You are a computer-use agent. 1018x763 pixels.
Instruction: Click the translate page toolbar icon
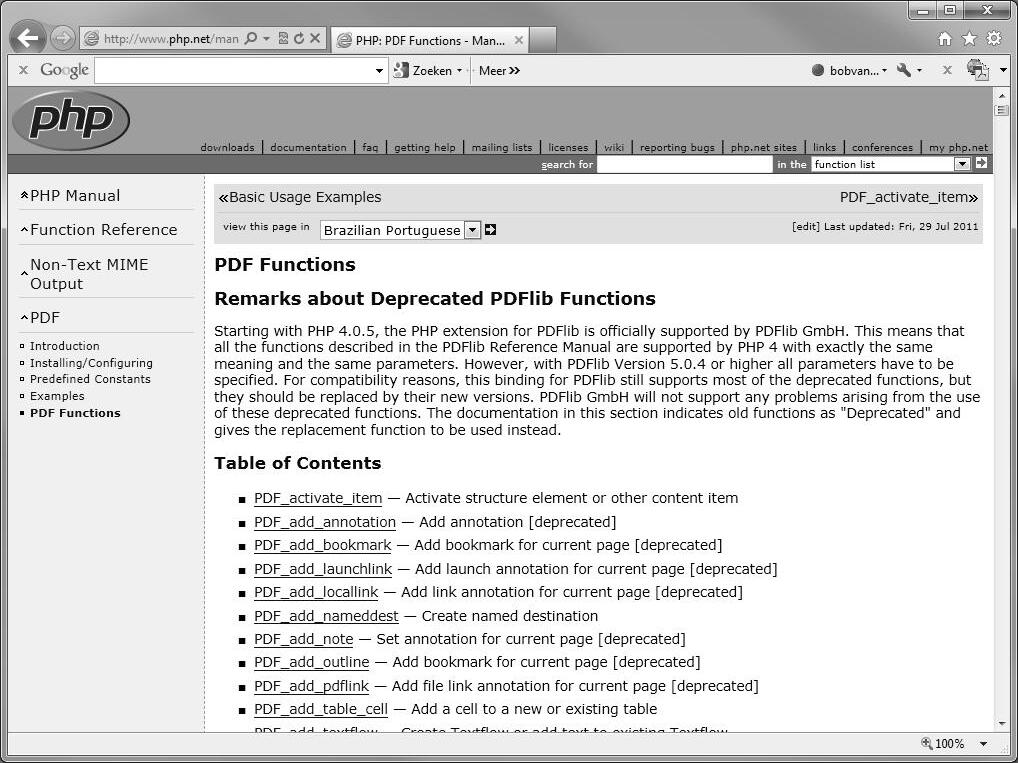(977, 69)
